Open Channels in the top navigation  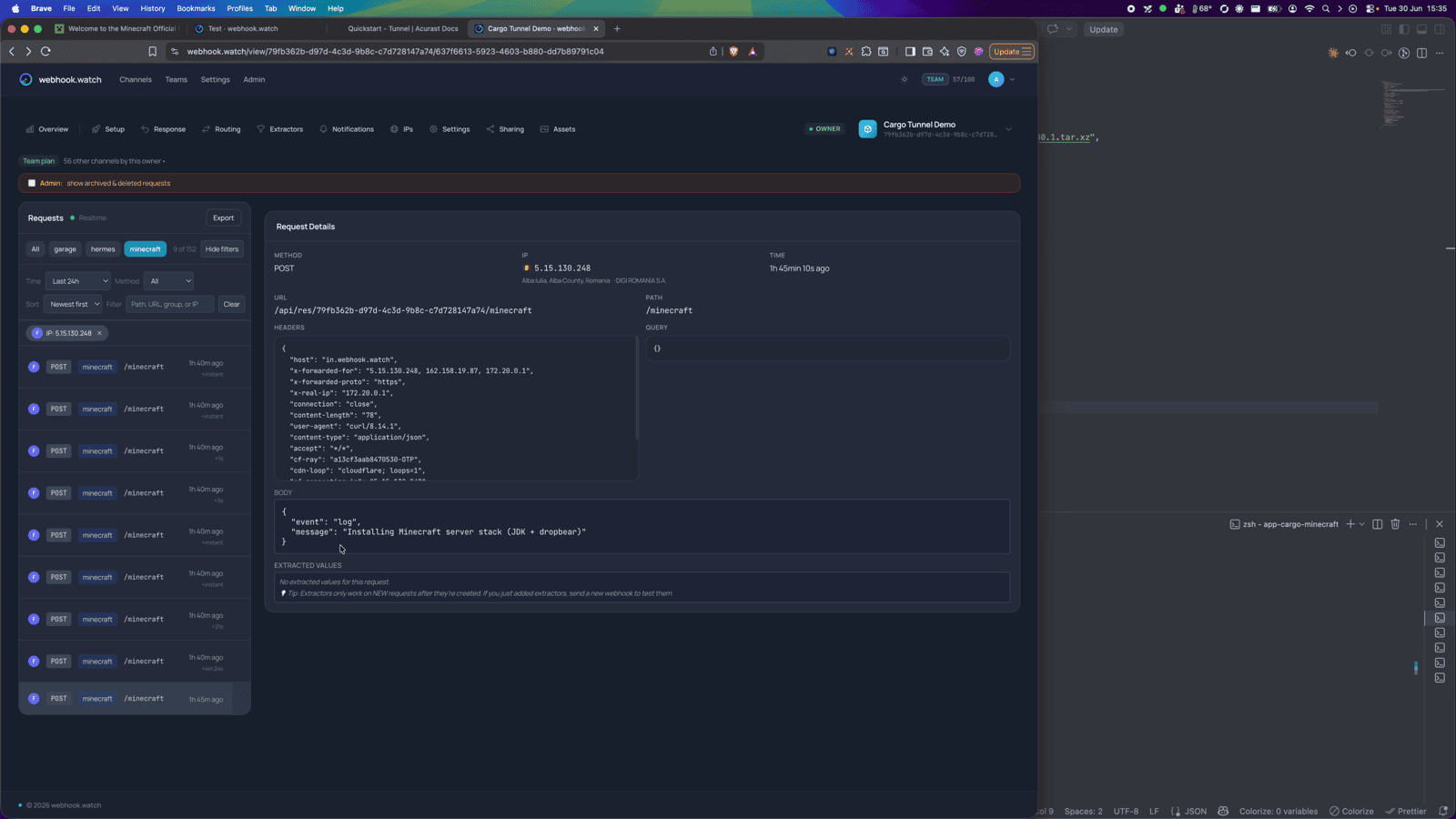coord(136,79)
